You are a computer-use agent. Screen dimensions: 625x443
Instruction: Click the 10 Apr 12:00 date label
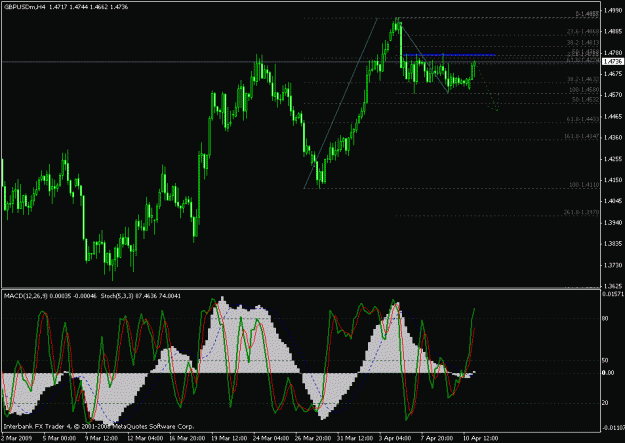click(x=480, y=438)
